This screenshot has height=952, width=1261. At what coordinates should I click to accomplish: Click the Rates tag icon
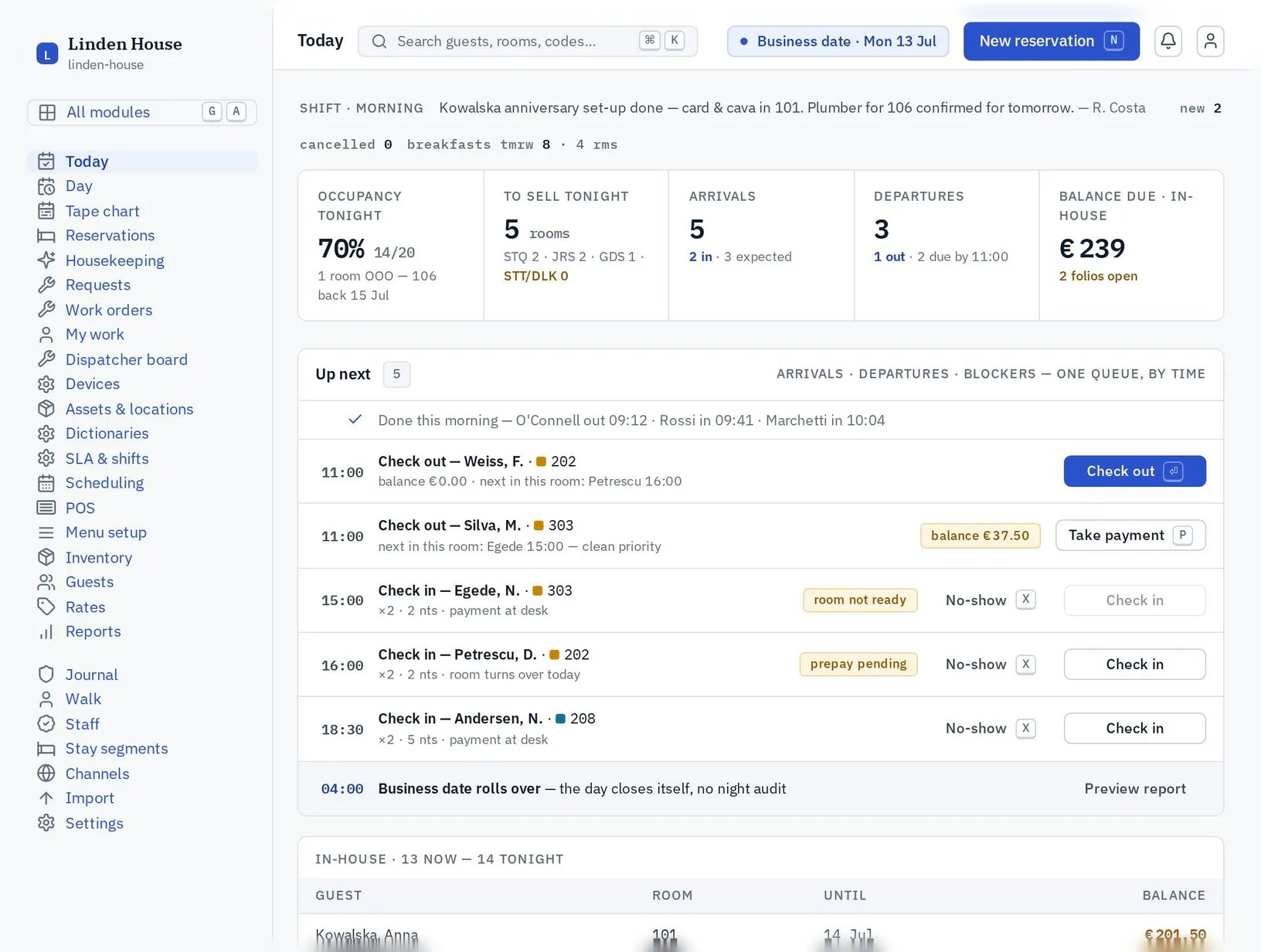coord(46,607)
